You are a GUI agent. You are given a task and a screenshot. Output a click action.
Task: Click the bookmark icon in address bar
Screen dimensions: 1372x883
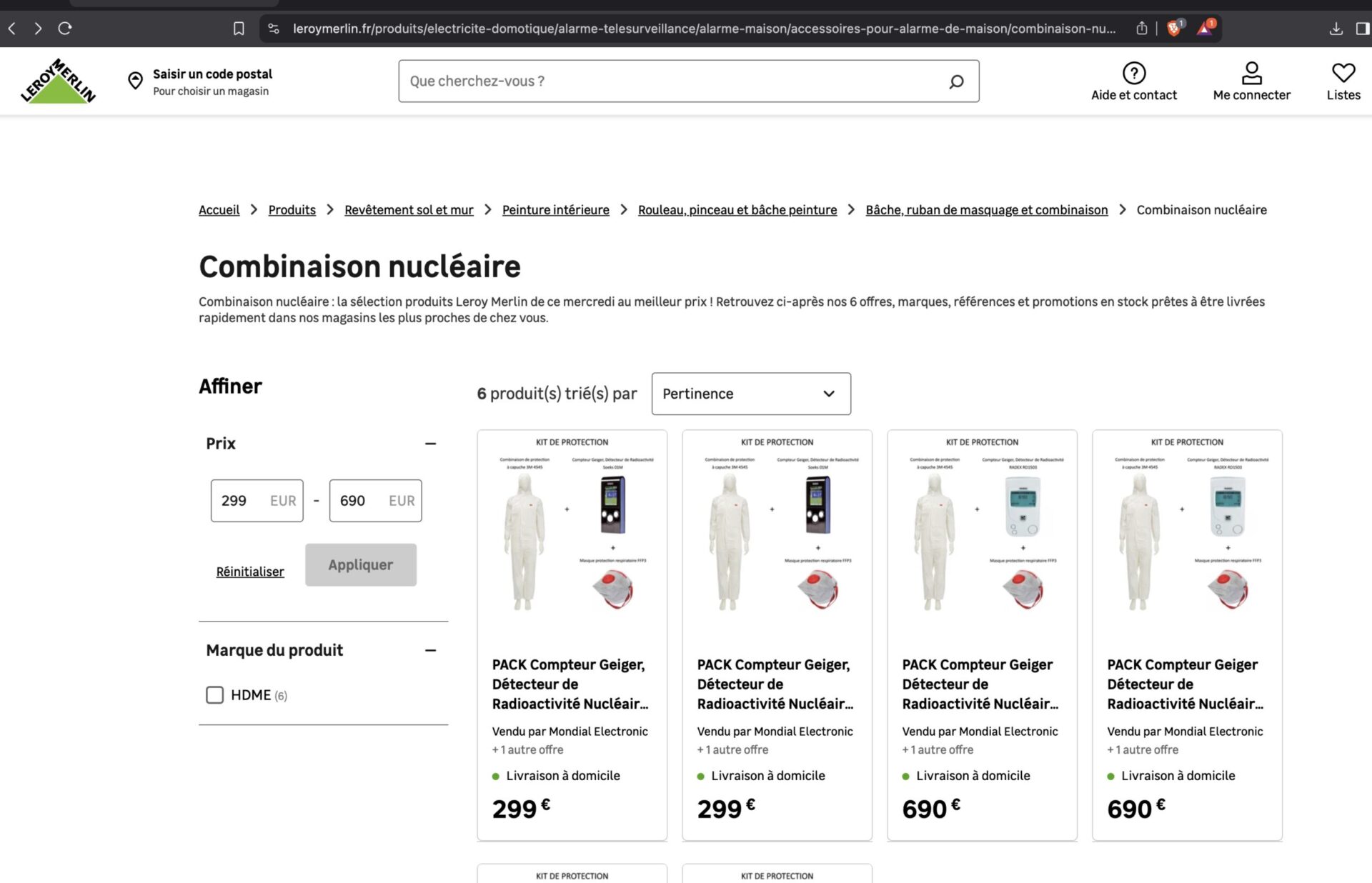pos(239,29)
